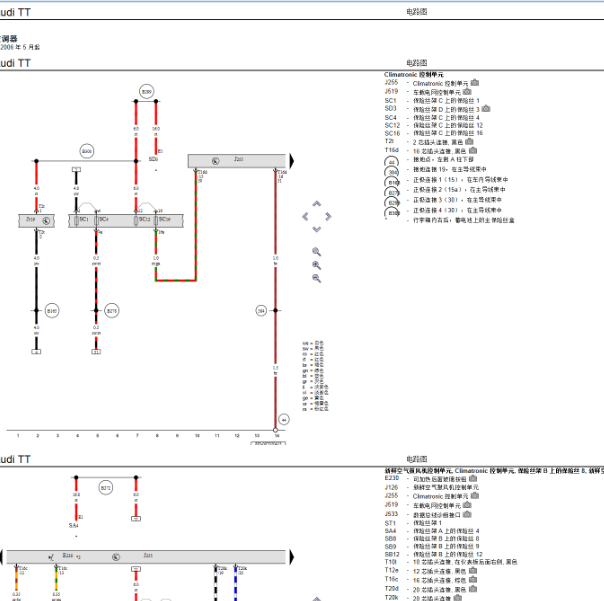
Task: Click the legend row ST1 fuse holder 1
Action: tap(413, 523)
